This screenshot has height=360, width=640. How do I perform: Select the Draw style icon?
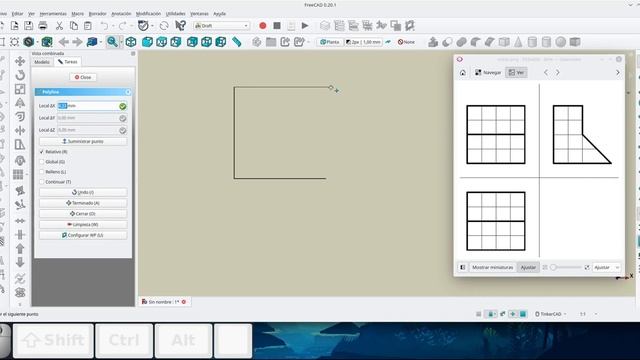click(x=29, y=42)
